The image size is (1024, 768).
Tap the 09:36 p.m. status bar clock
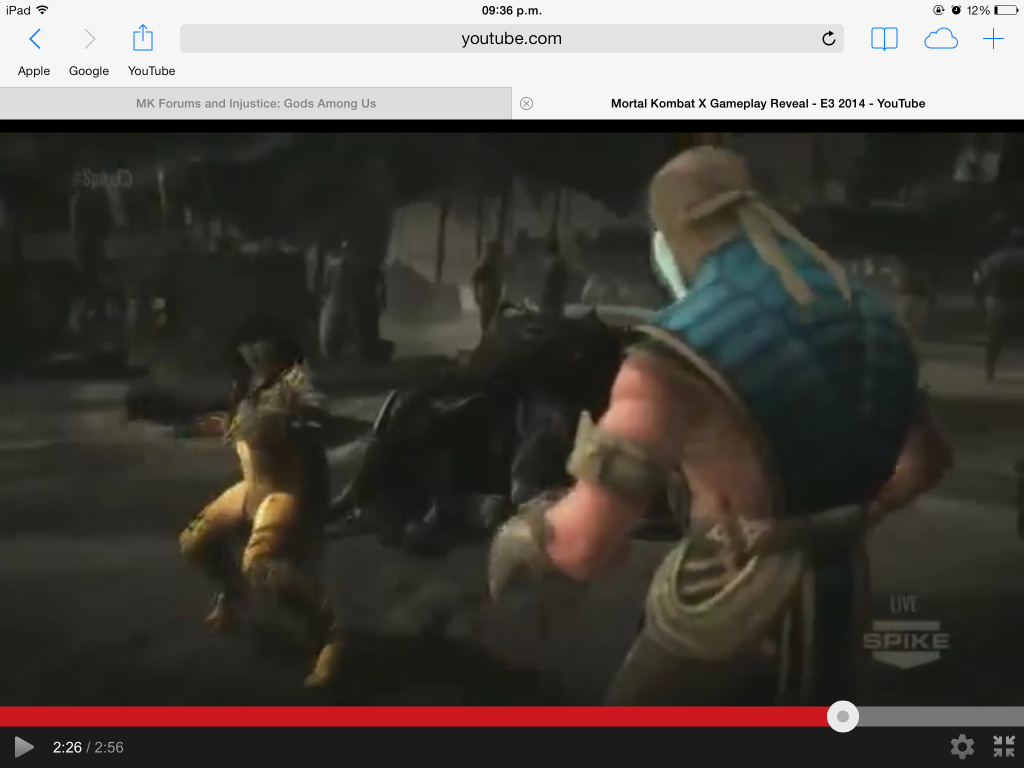[x=511, y=10]
